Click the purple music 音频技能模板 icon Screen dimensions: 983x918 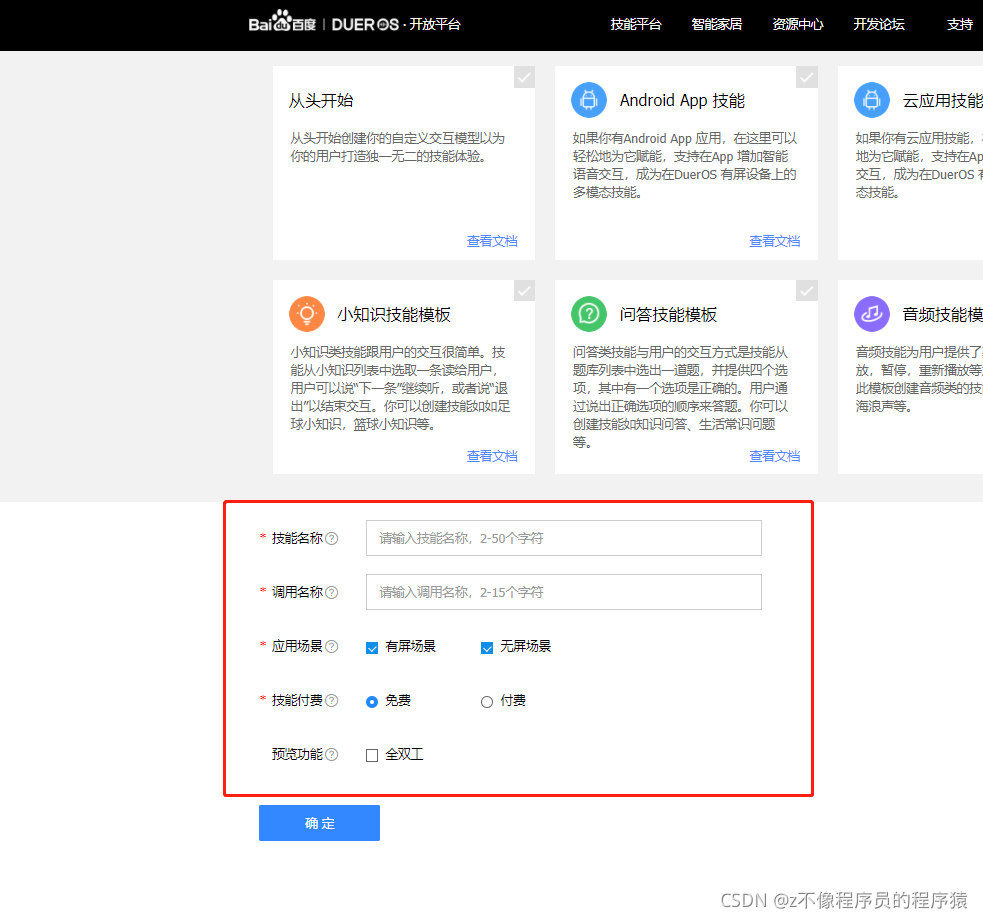pyautogui.click(x=871, y=314)
